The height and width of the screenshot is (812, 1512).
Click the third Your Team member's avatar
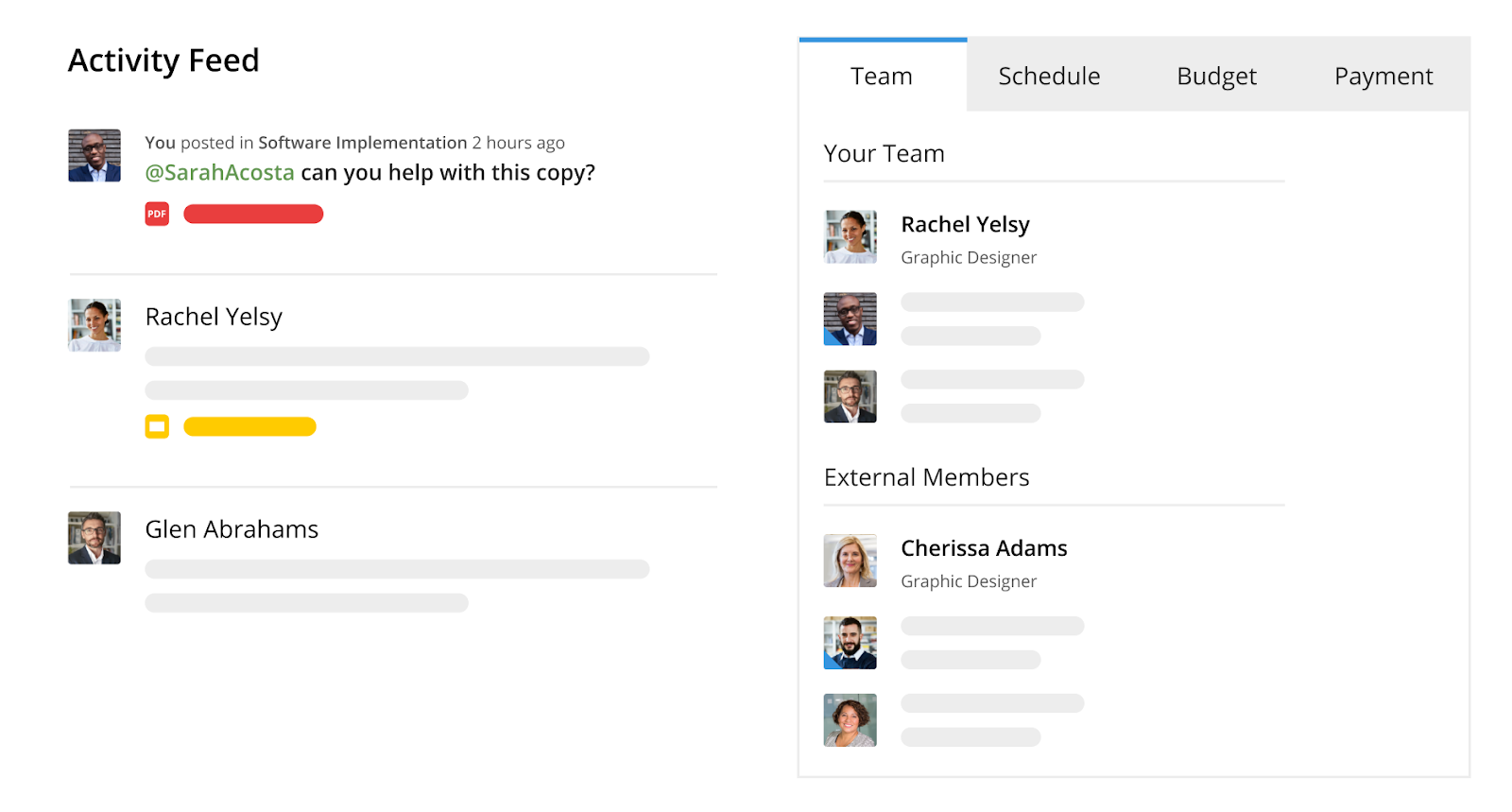pyautogui.click(x=850, y=395)
